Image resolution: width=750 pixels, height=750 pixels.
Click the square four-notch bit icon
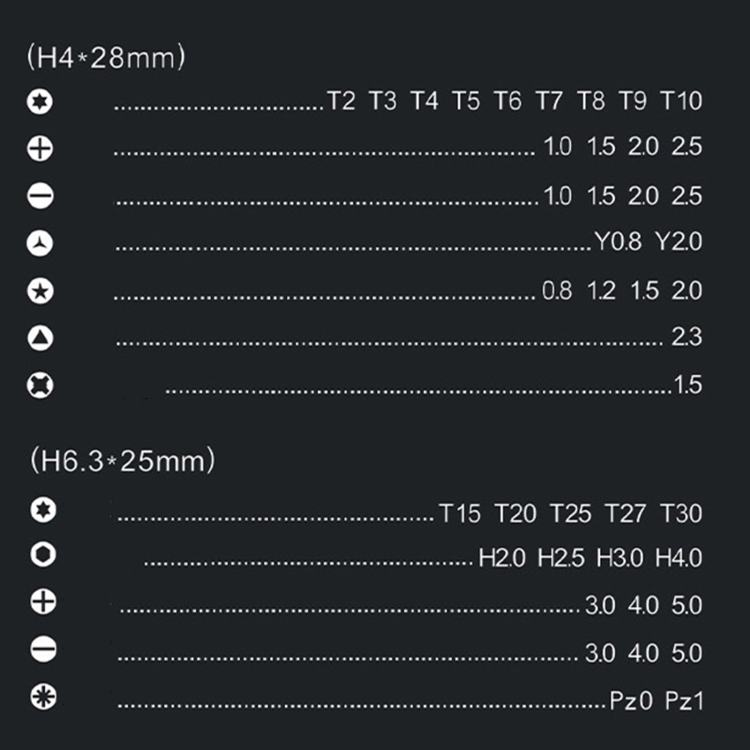40,386
